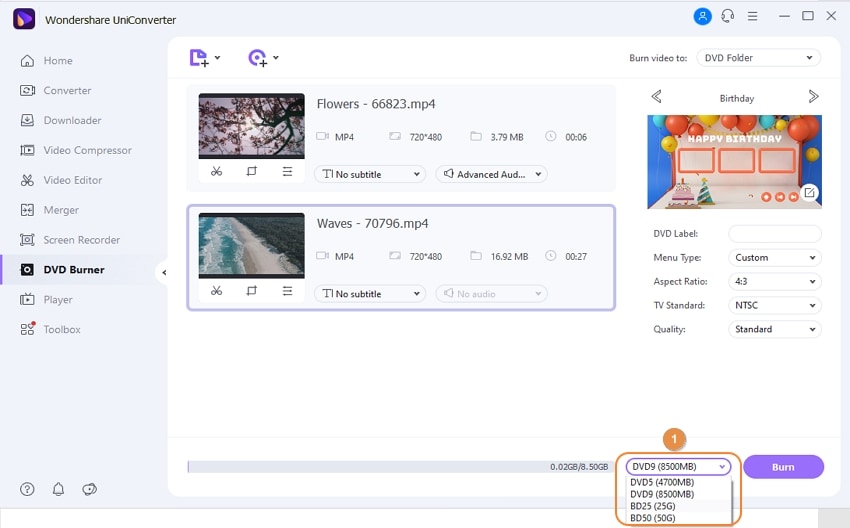Edit the Birthday template with pencil icon

click(x=809, y=192)
